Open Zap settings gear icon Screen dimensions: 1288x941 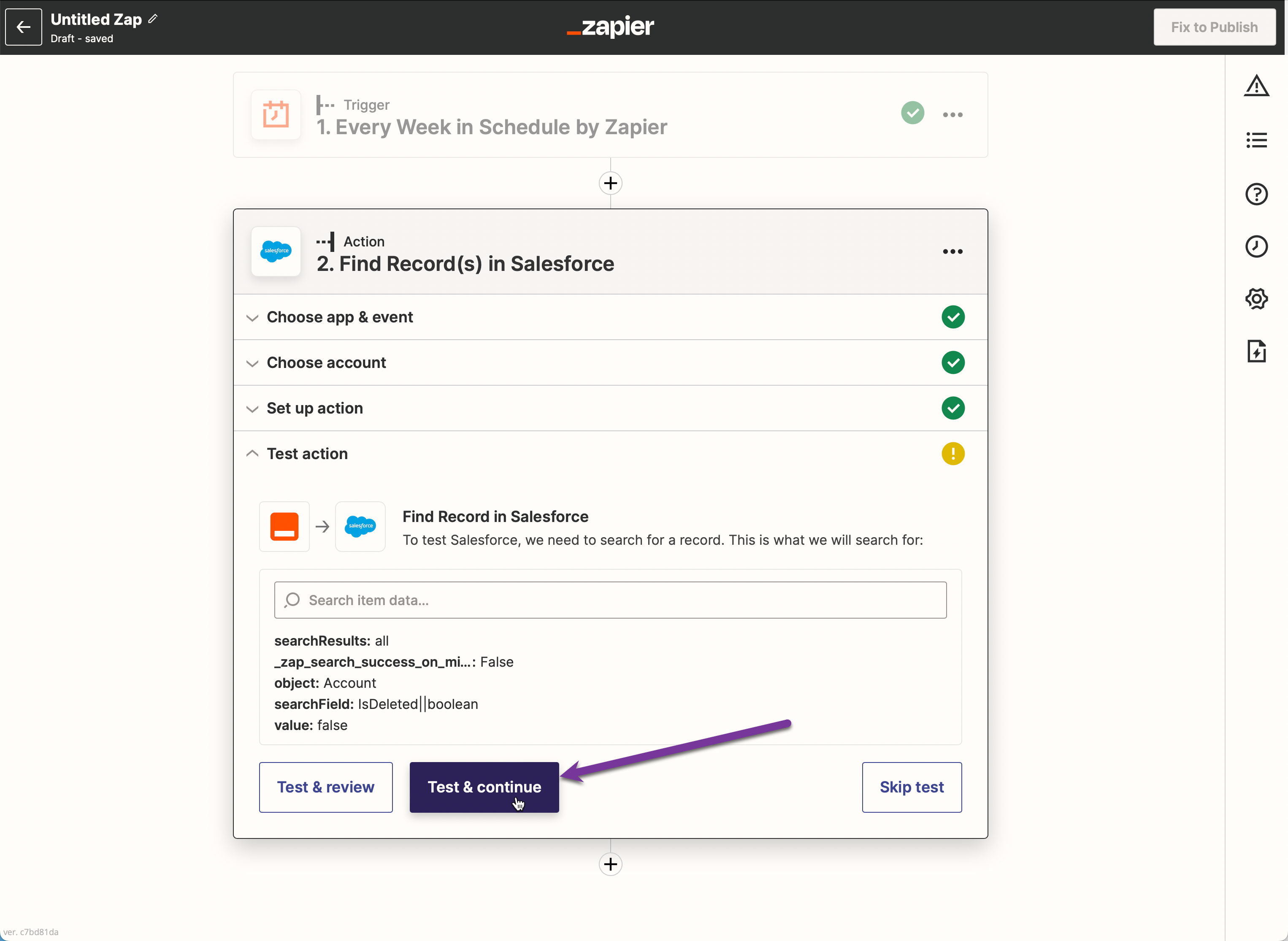pos(1256,298)
